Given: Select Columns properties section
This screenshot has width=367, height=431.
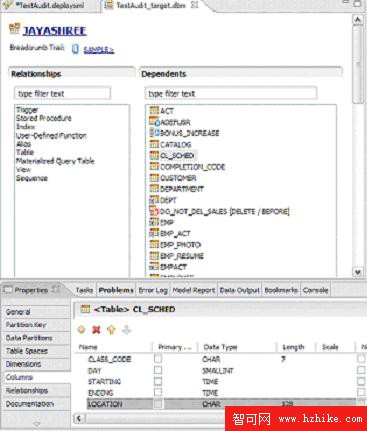Looking at the screenshot, I should [x=36, y=377].
